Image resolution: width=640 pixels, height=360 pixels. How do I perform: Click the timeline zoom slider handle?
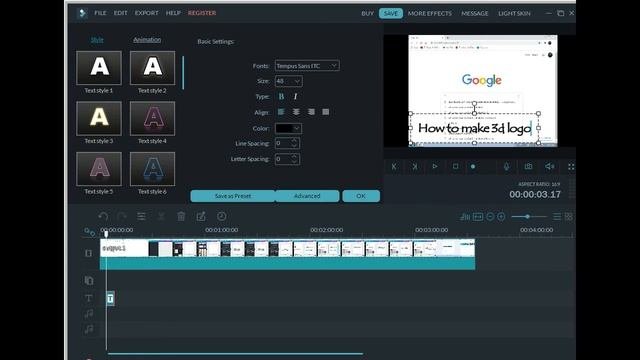tap(527, 217)
